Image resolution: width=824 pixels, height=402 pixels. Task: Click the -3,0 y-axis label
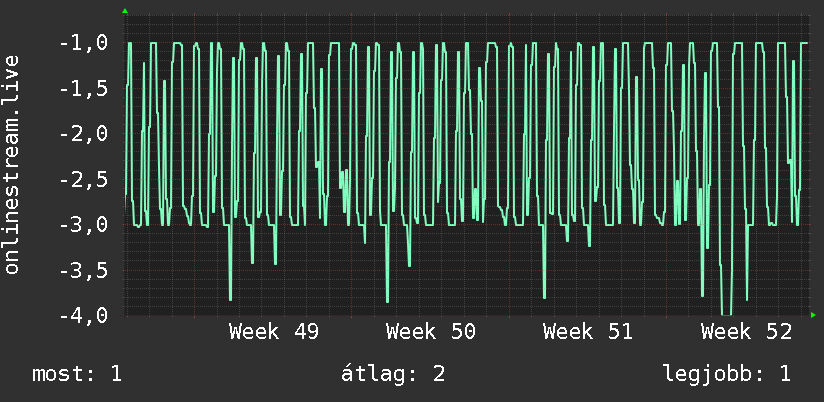tap(84, 225)
